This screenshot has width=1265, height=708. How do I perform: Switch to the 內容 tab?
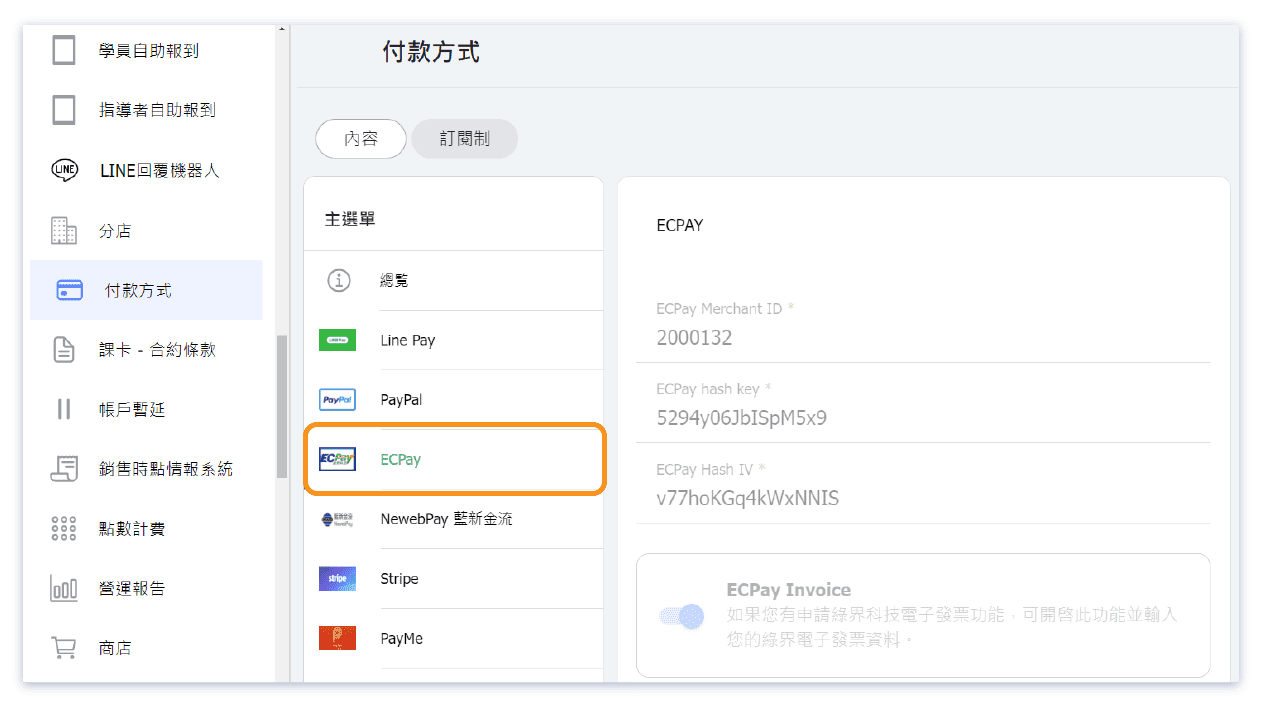tap(361, 140)
